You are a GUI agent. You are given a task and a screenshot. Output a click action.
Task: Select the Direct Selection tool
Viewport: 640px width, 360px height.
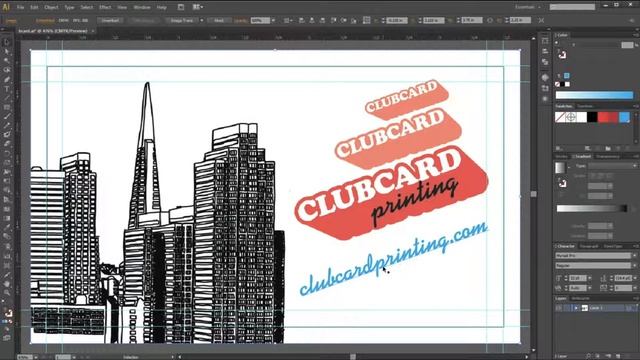coord(7,52)
